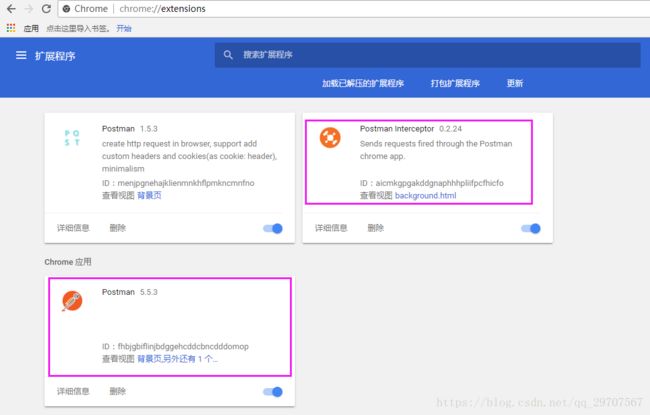Image resolution: width=650 pixels, height=415 pixels.
Task: Go back with the browser back arrow
Action: tap(11, 9)
